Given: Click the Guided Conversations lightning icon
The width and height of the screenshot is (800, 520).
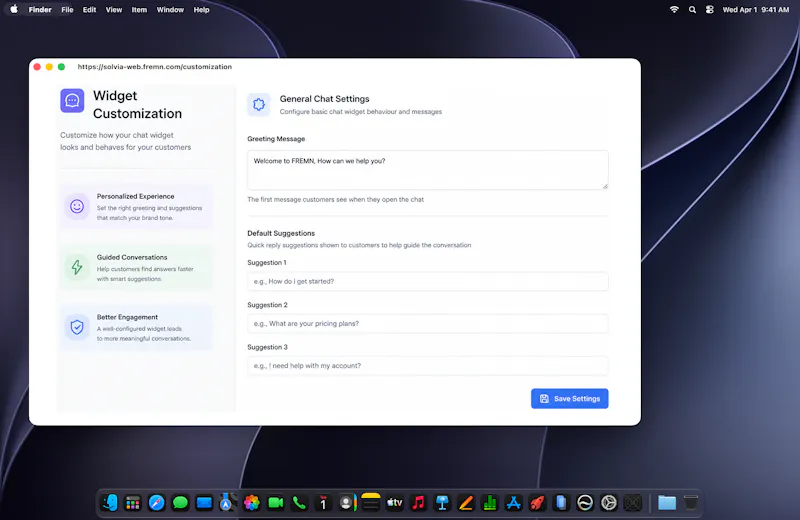Looking at the screenshot, I should coord(77,267).
